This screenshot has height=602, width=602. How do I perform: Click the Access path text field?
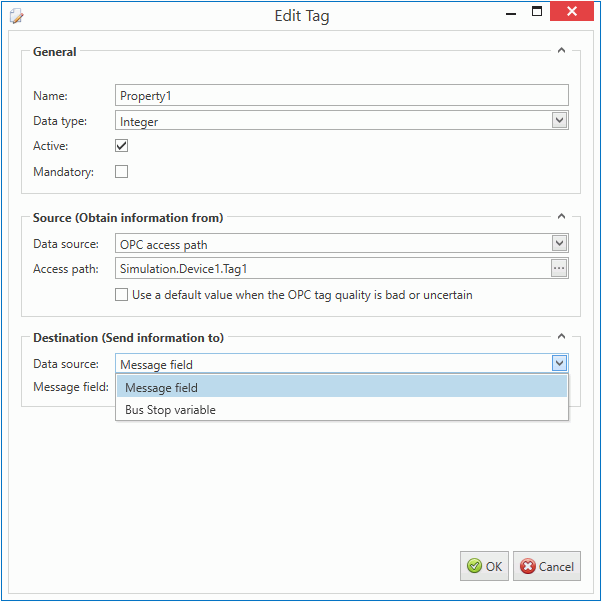click(x=333, y=268)
